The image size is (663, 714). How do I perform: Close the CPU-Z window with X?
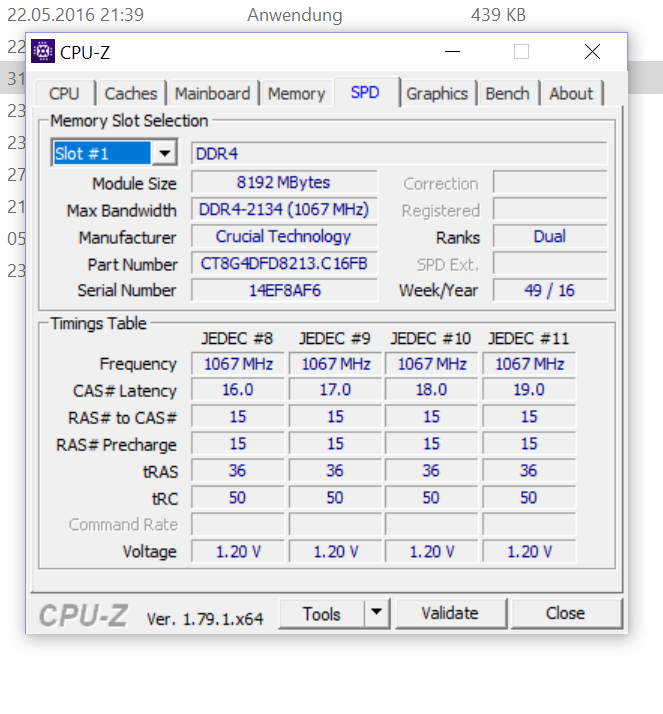pyautogui.click(x=592, y=51)
